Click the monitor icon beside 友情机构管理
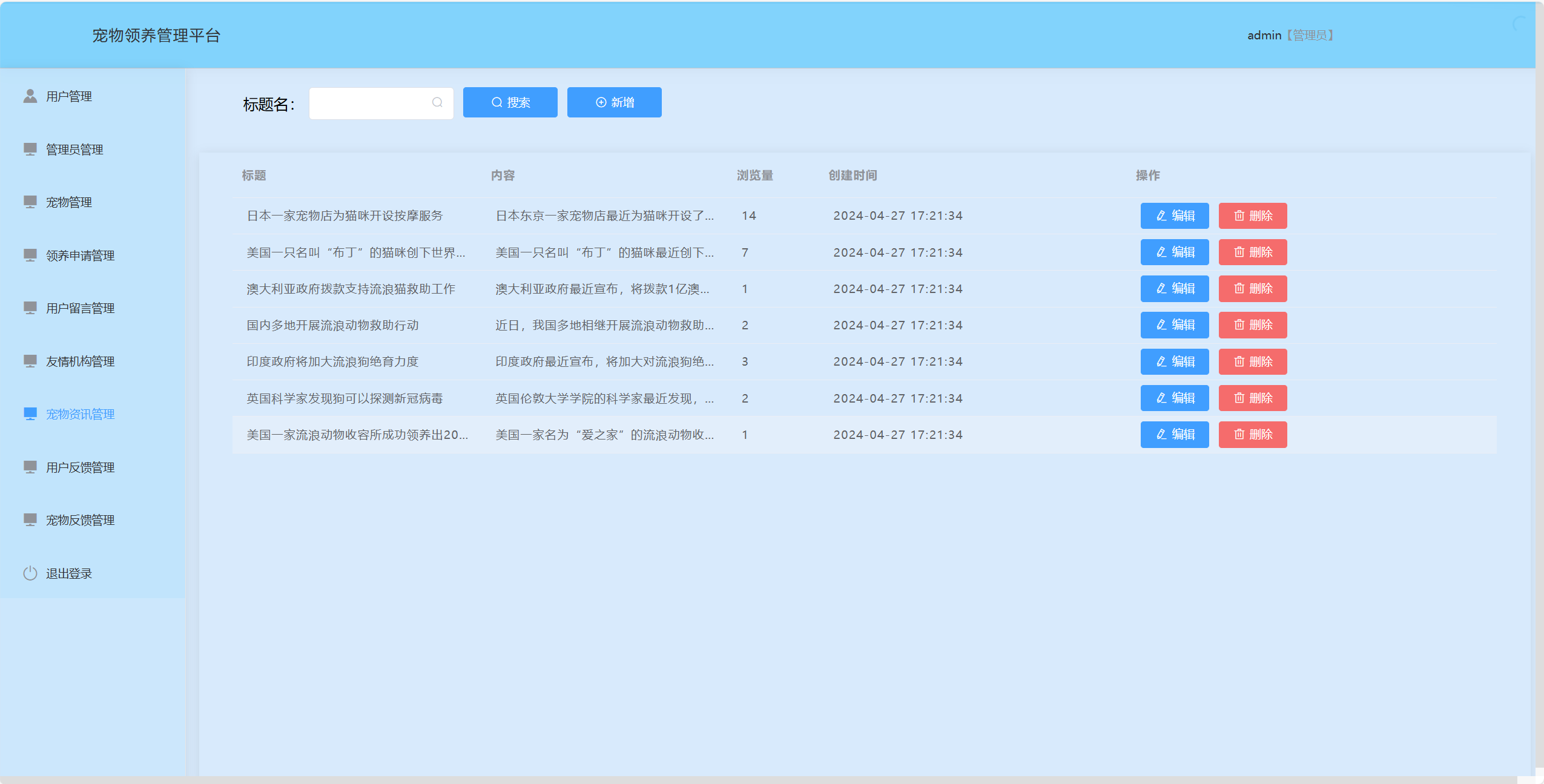The width and height of the screenshot is (1544, 784). pyautogui.click(x=30, y=361)
